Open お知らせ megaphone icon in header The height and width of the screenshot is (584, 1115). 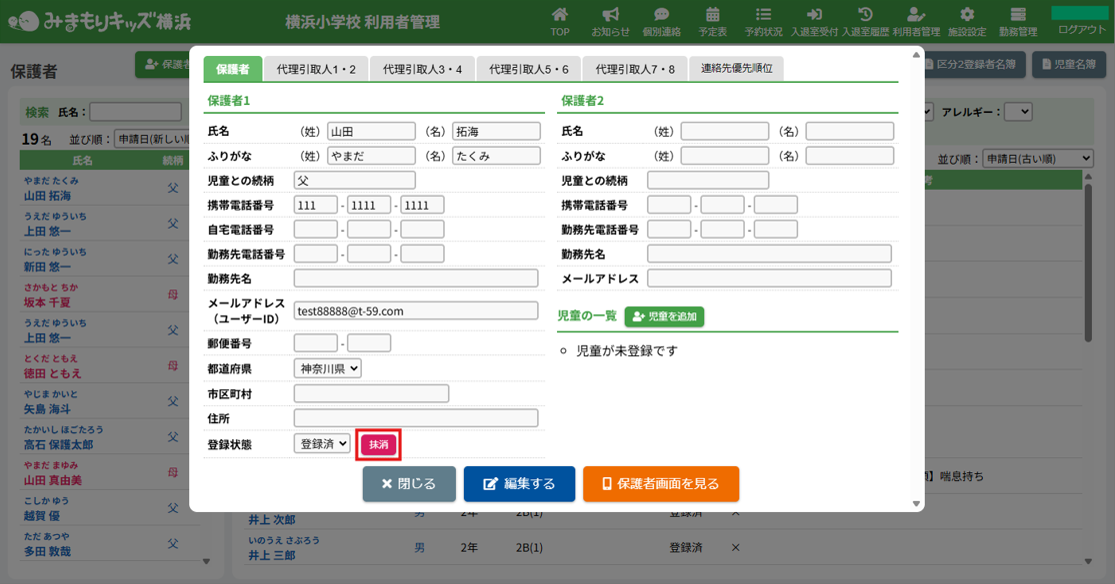(x=610, y=15)
